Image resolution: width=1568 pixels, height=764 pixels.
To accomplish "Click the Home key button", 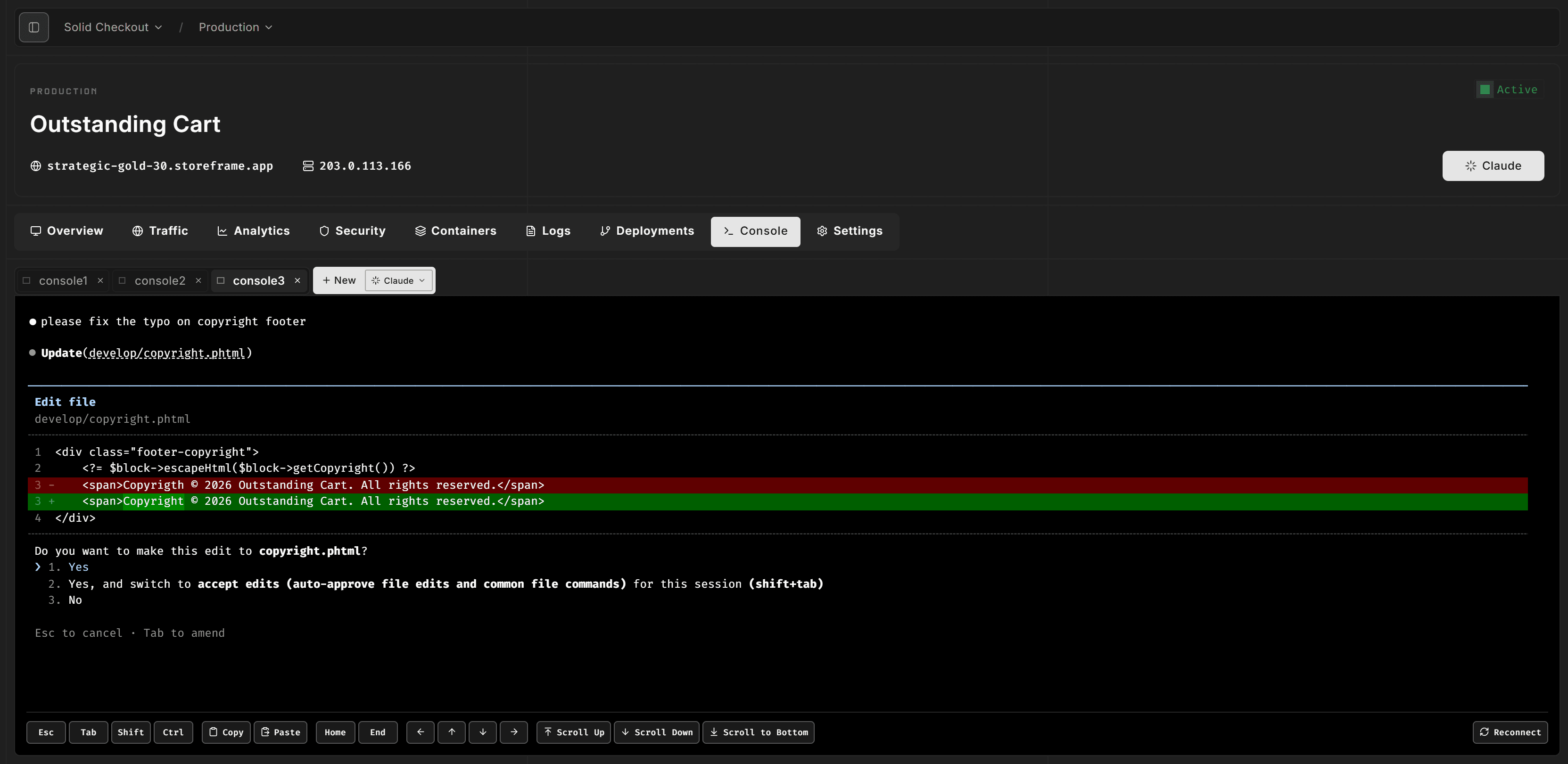I will (335, 732).
